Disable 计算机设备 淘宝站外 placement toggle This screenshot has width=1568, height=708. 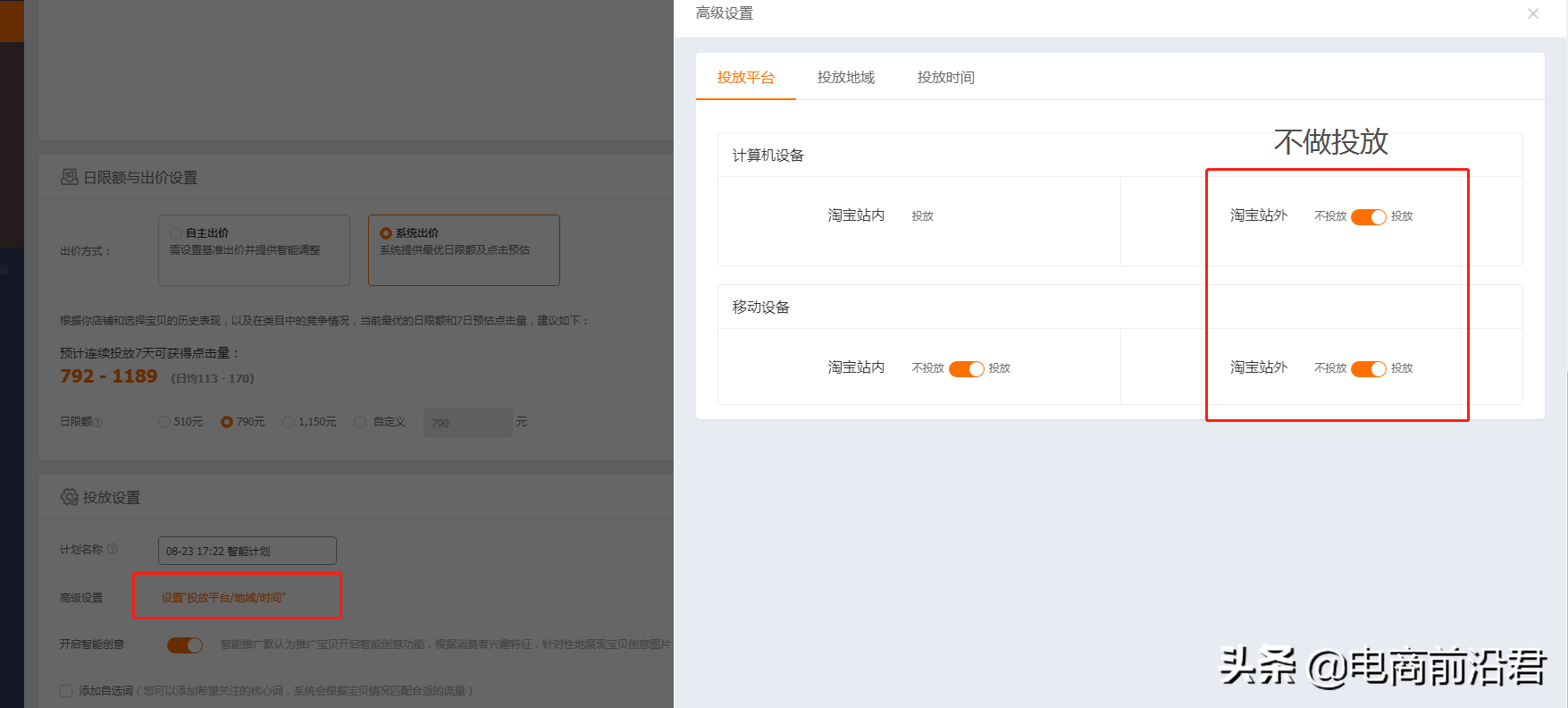pos(1368,216)
